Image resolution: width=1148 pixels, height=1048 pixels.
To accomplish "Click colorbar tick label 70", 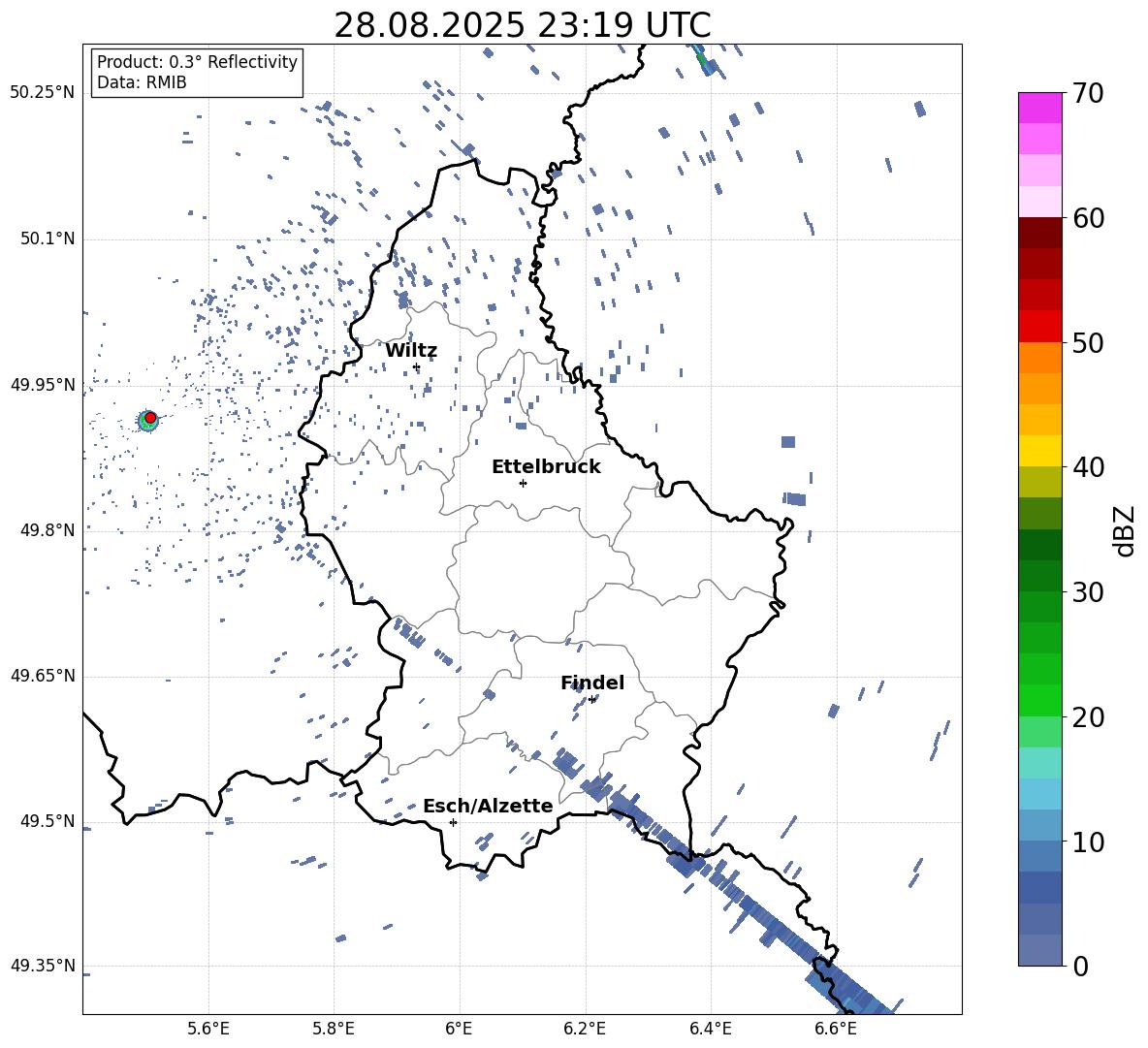I will tap(1088, 94).
